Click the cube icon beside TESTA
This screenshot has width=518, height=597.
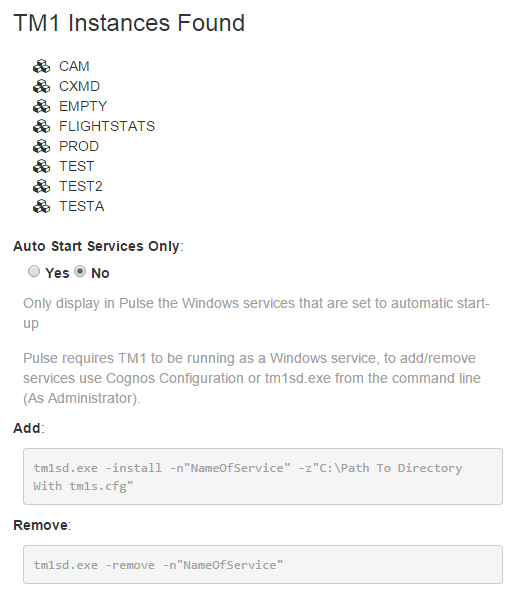[x=41, y=206]
